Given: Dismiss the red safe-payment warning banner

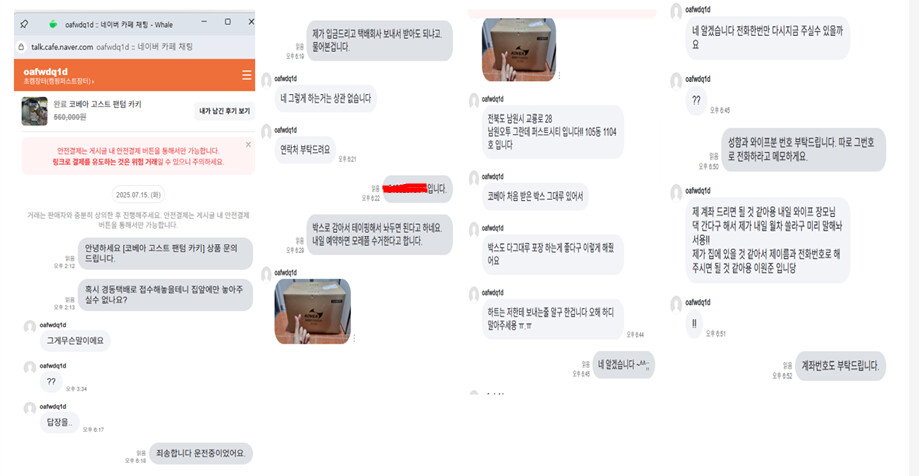Looking at the screenshot, I should 248,144.
